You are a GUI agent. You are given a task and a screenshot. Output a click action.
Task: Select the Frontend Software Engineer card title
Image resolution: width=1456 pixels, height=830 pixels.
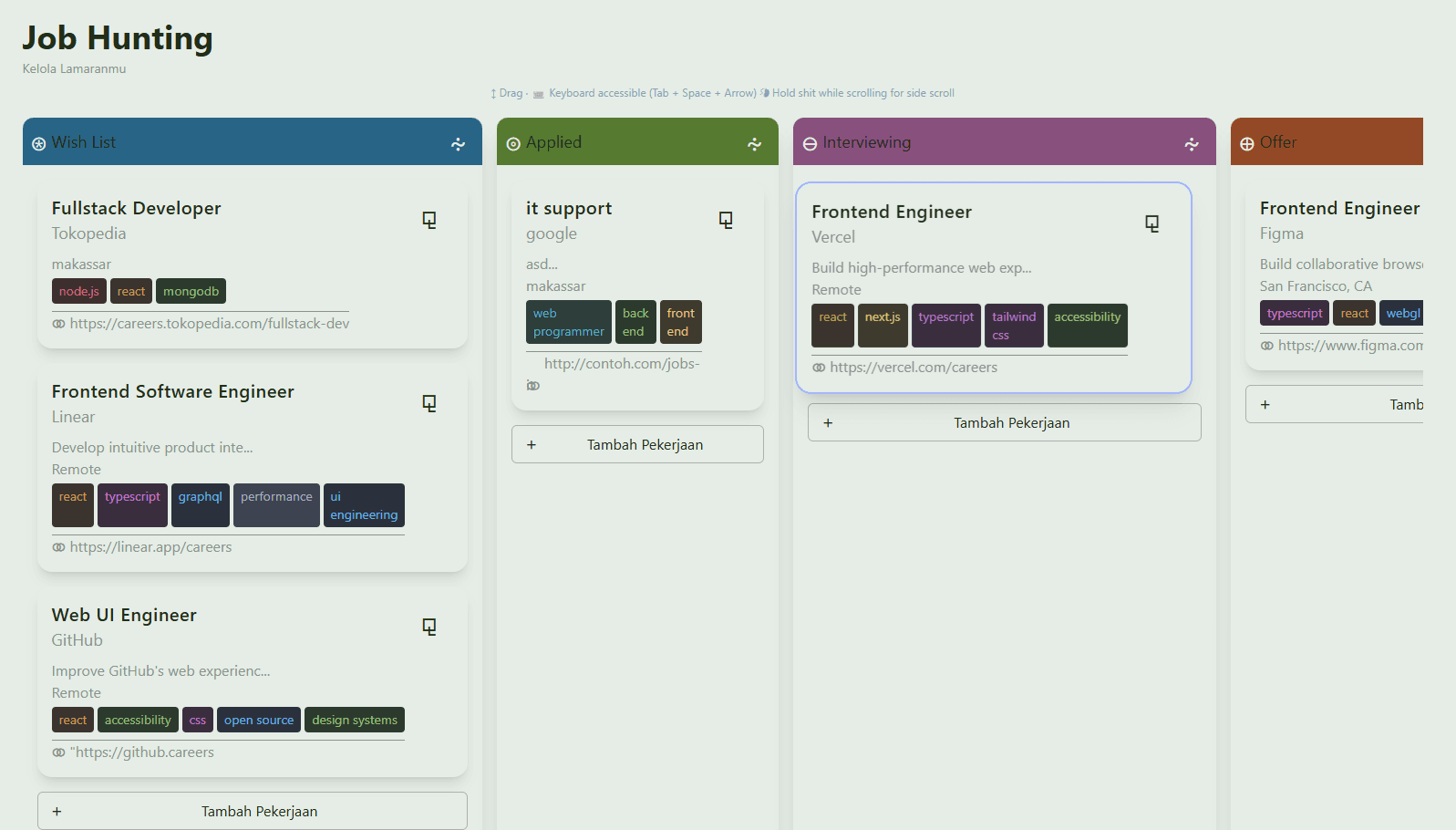pyautogui.click(x=173, y=391)
